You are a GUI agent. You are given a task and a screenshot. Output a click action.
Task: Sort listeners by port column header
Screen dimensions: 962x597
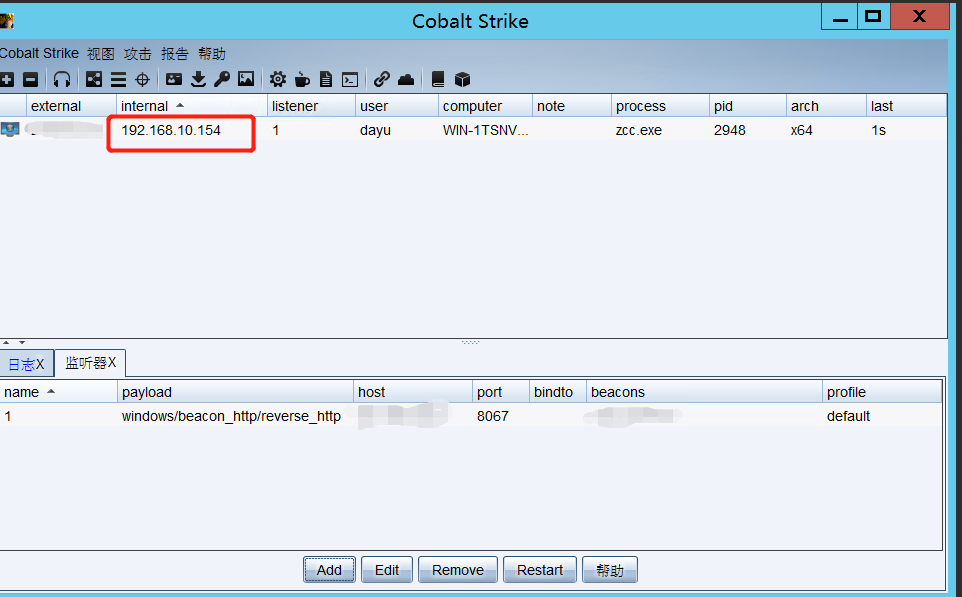pos(501,391)
